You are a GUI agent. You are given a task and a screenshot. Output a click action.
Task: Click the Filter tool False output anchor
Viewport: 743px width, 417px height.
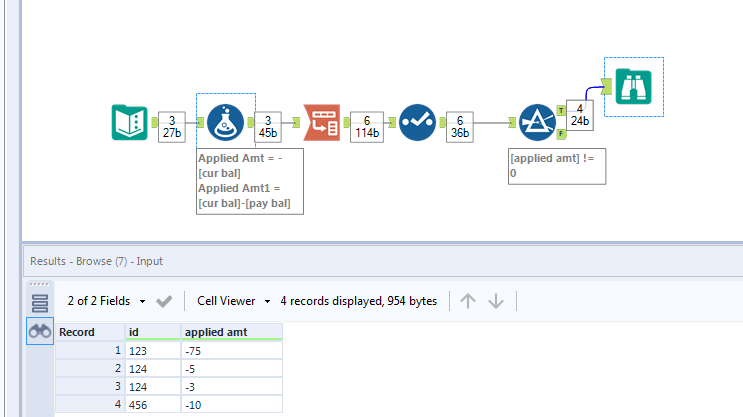[x=561, y=134]
